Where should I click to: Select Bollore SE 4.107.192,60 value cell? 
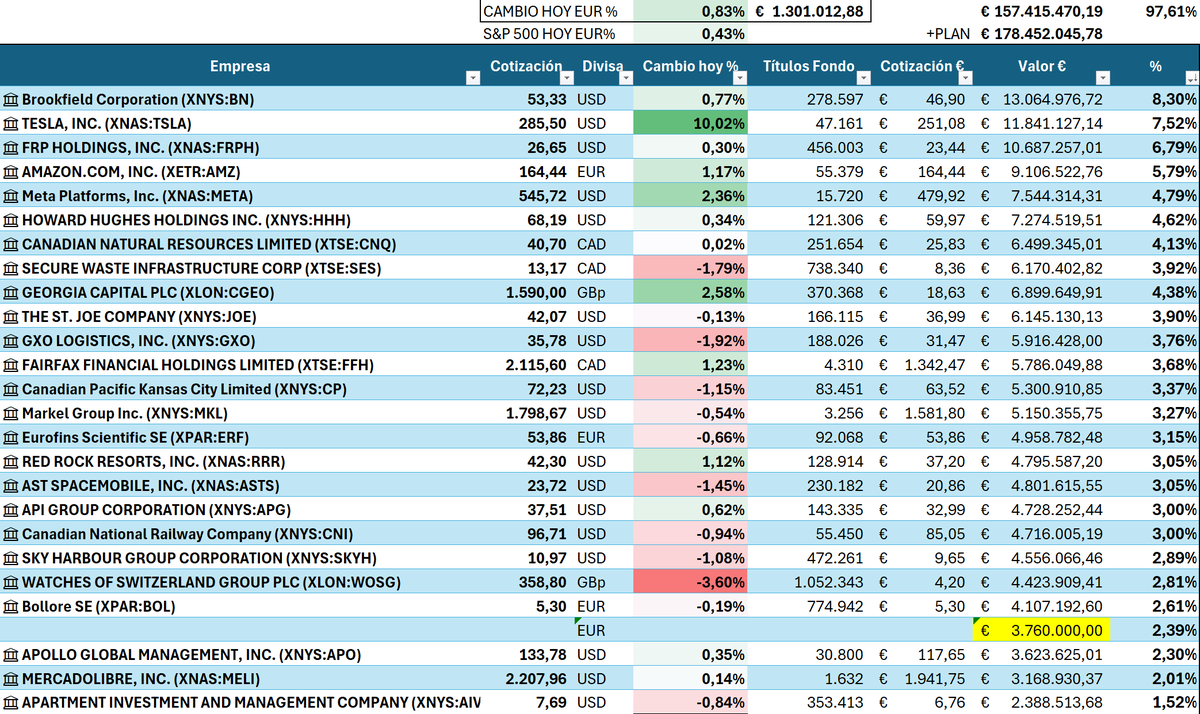[1043, 607]
